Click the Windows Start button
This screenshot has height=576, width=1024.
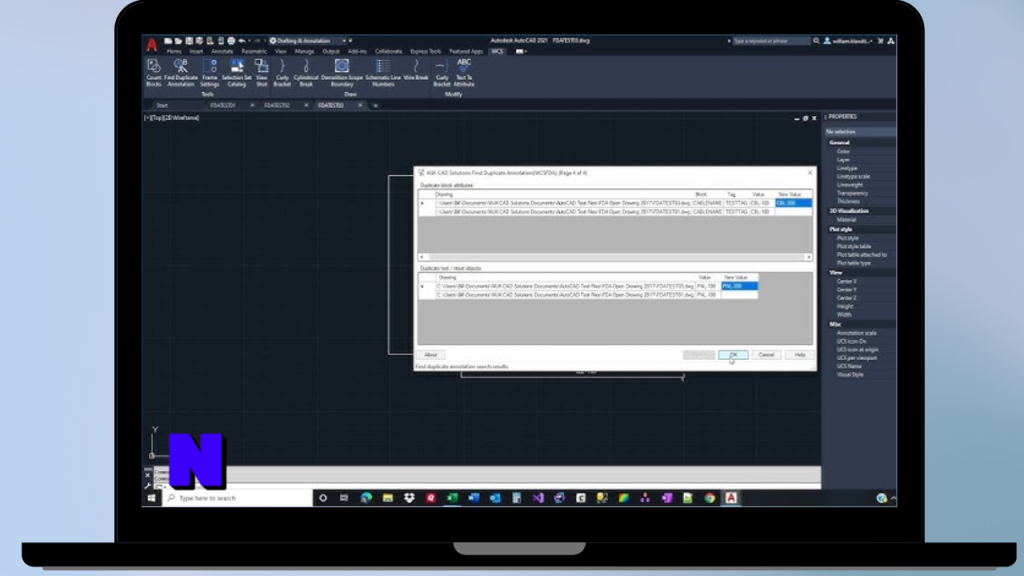pos(152,498)
